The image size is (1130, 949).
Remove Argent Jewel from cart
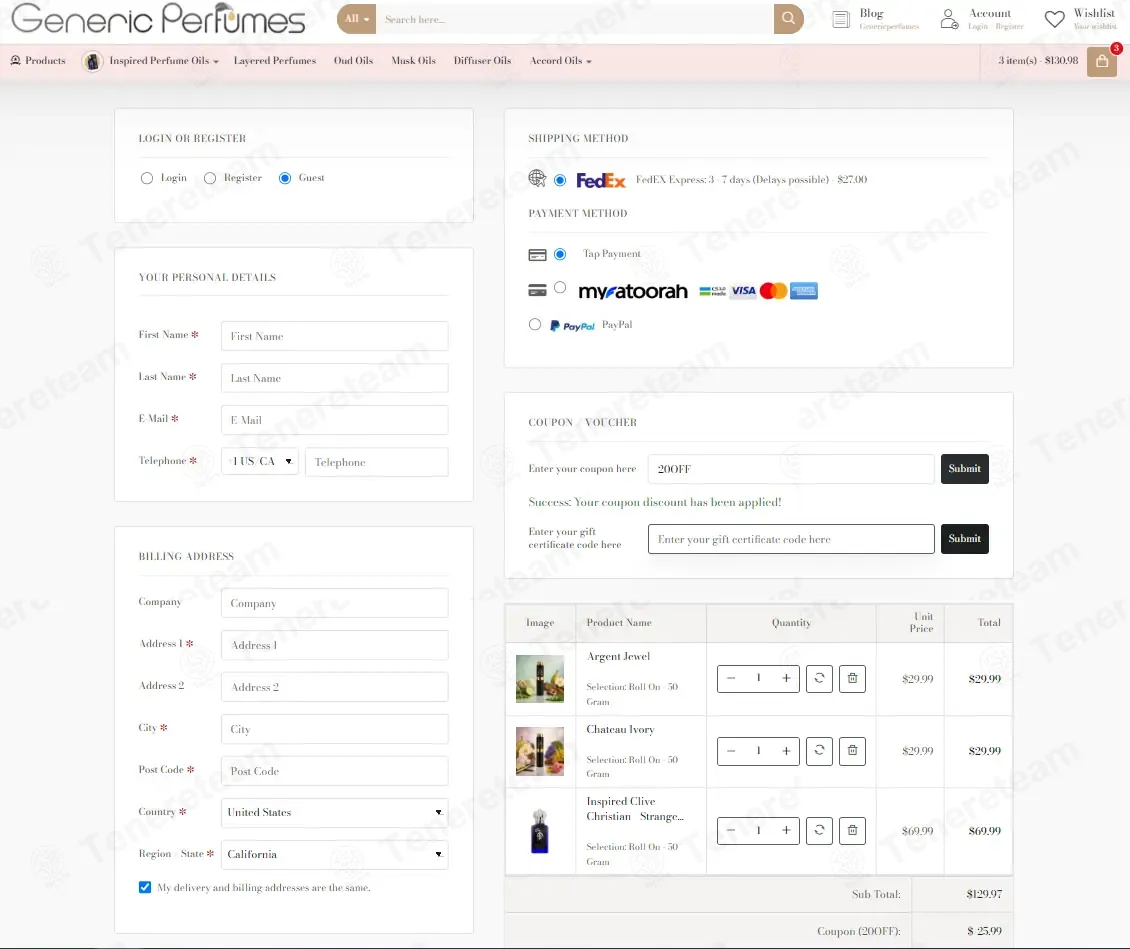coord(853,678)
